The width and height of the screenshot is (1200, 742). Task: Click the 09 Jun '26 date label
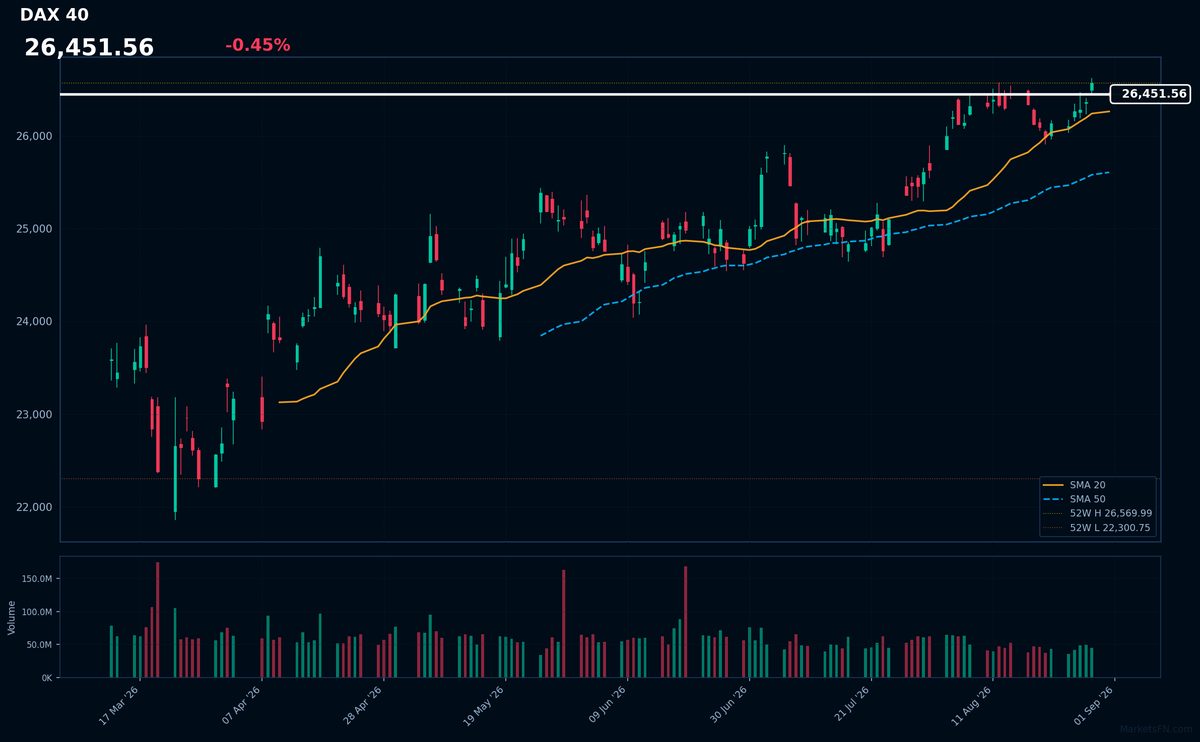coord(606,705)
